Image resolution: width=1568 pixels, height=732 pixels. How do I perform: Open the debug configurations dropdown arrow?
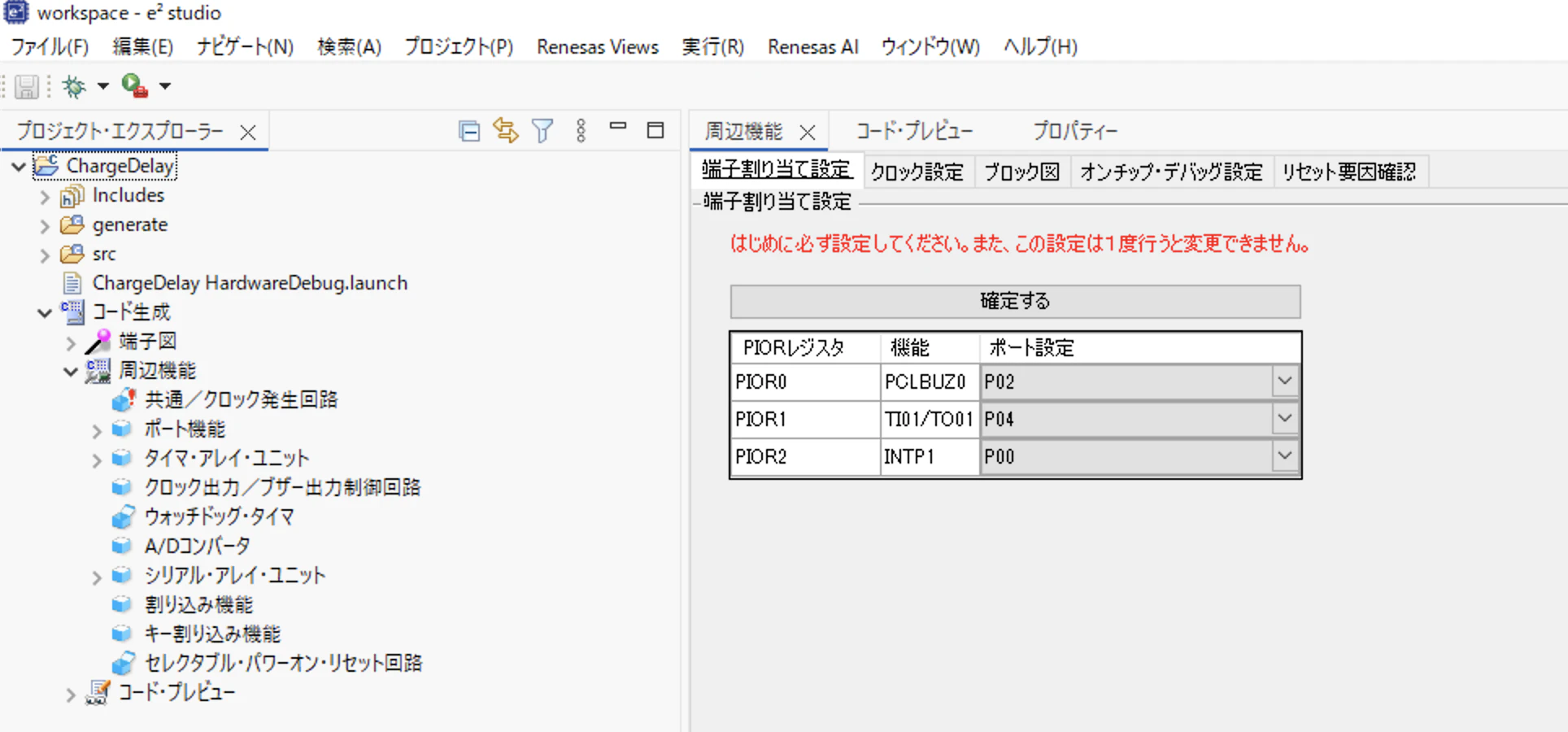[x=103, y=86]
